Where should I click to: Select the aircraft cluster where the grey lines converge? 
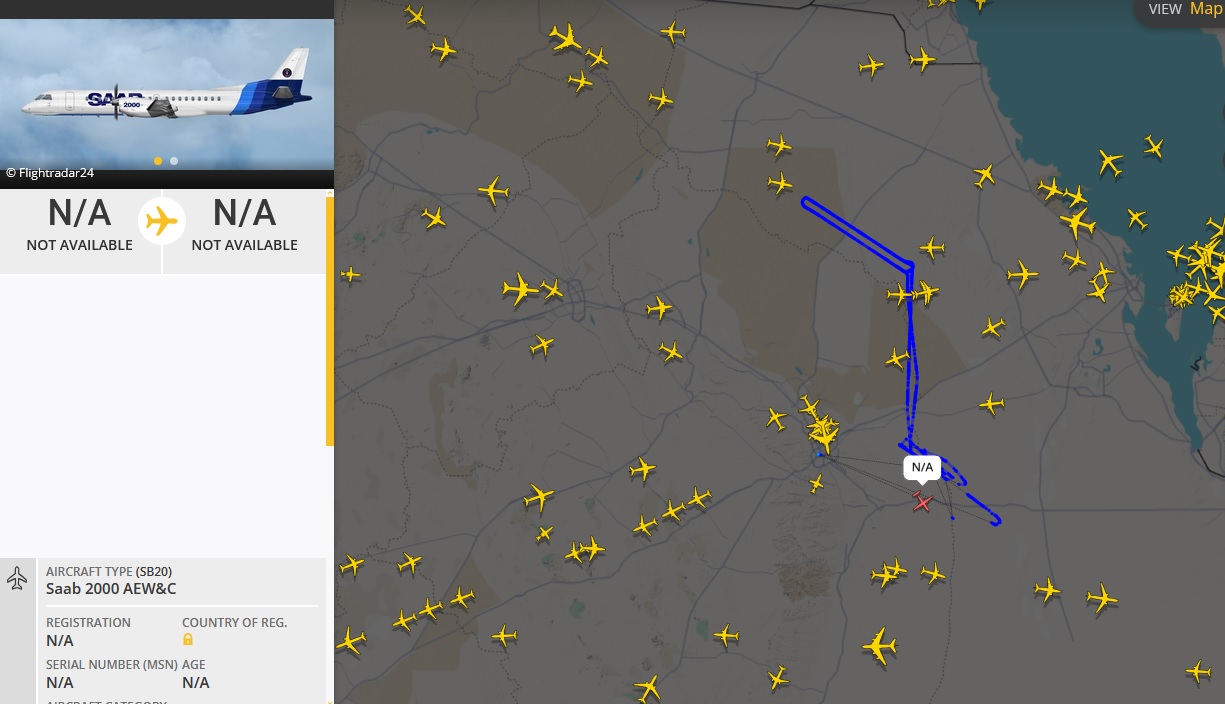point(824,434)
